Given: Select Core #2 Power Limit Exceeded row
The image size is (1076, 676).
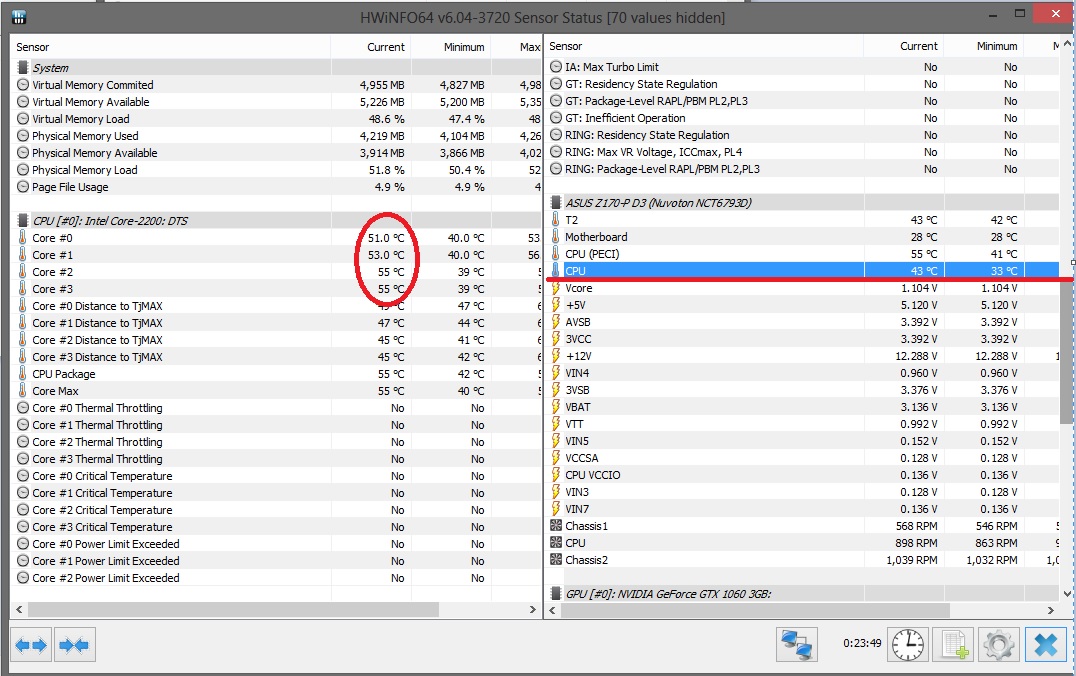Looking at the screenshot, I should [x=277, y=578].
